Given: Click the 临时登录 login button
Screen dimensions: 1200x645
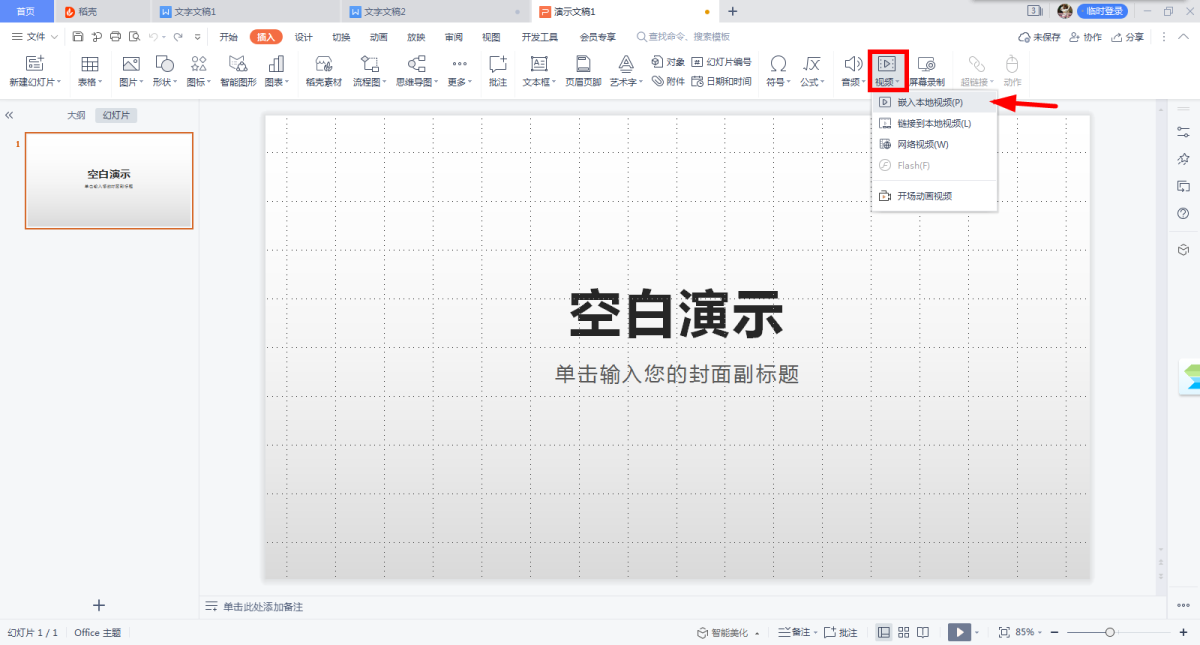Looking at the screenshot, I should [x=1101, y=11].
